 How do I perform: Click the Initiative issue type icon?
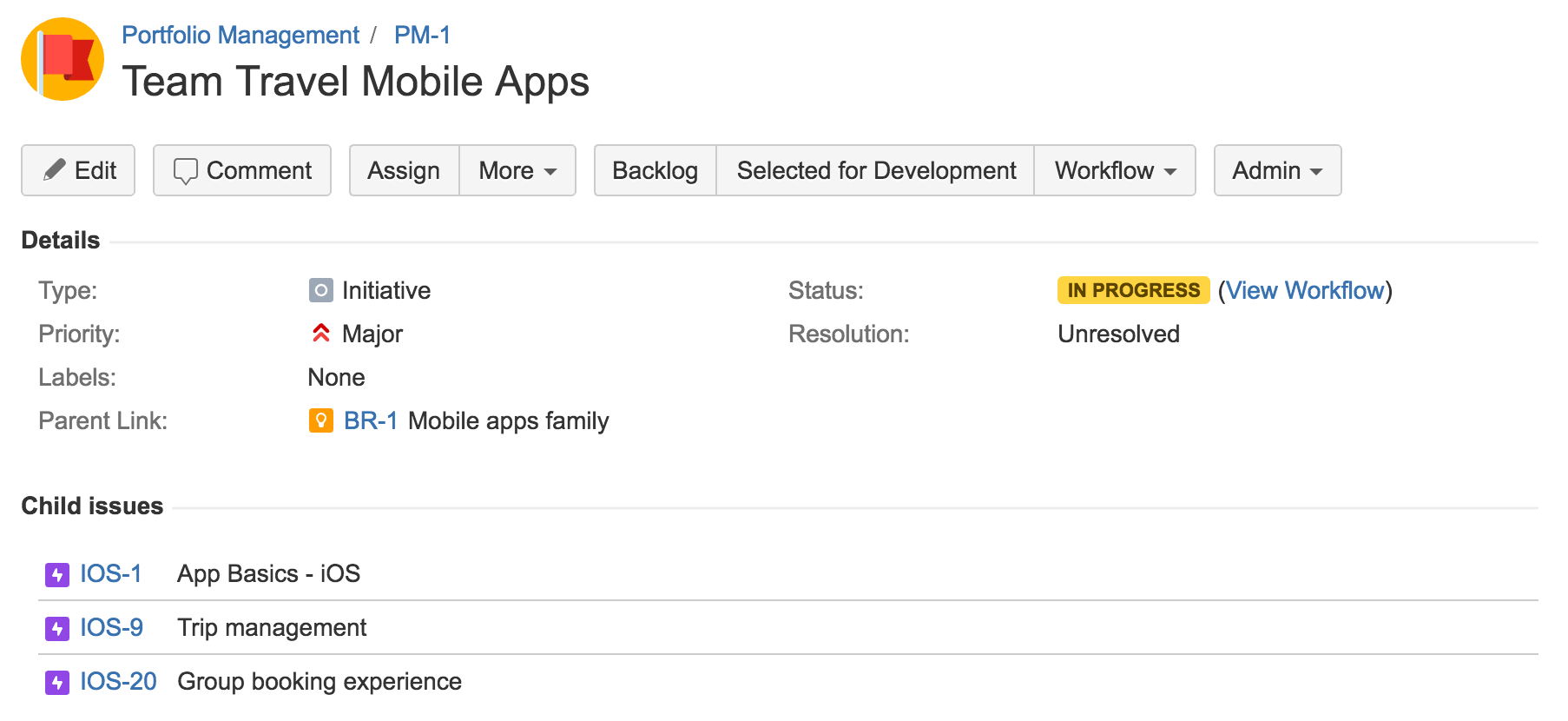point(320,290)
